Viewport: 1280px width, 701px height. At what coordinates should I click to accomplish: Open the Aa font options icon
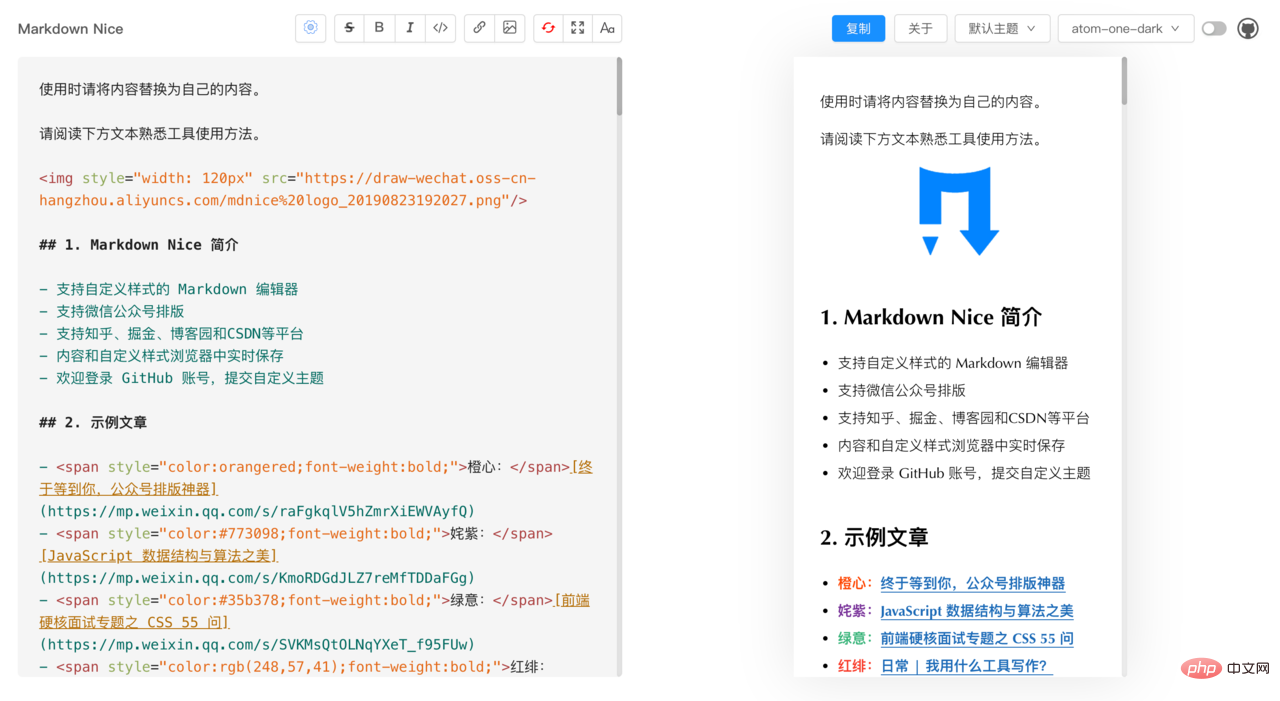607,28
